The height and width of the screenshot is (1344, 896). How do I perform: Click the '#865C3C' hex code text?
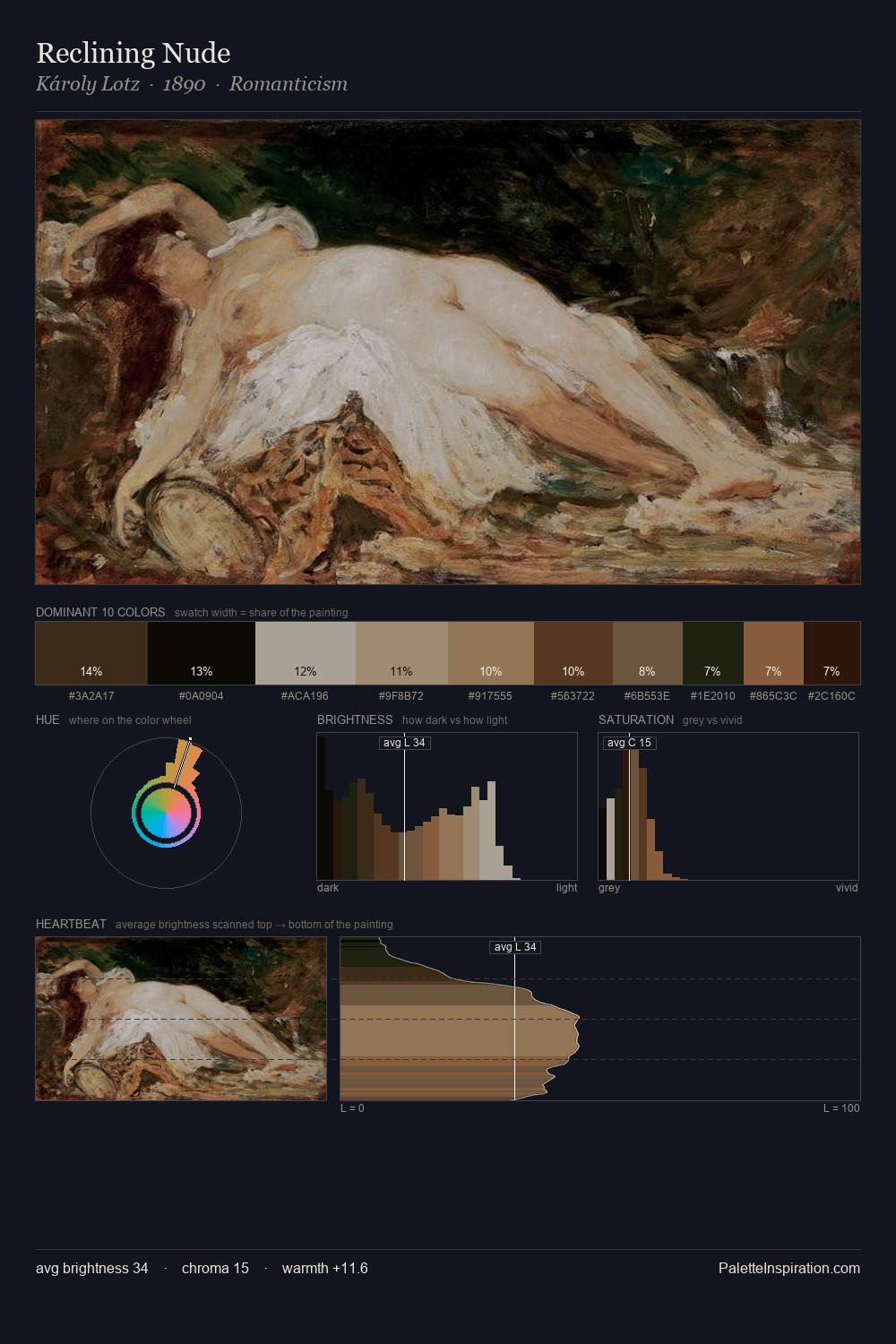tap(773, 695)
